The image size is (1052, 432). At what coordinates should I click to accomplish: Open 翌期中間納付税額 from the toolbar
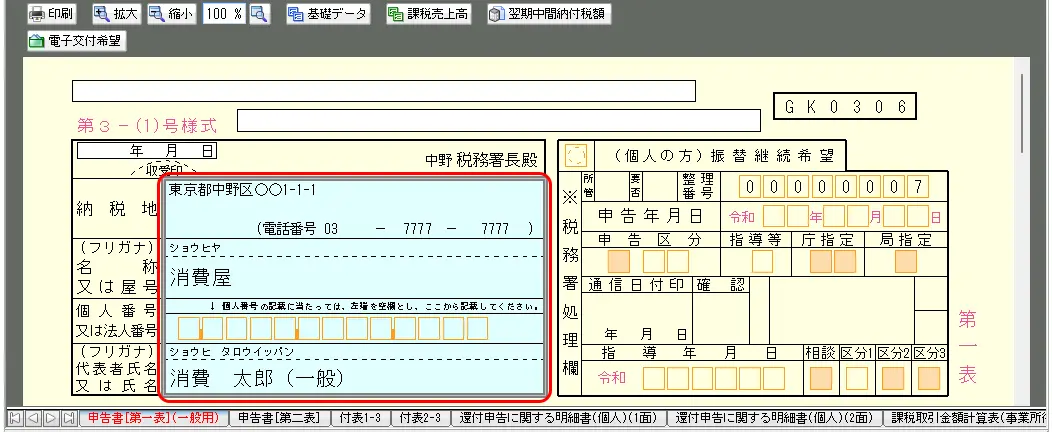pyautogui.click(x=548, y=14)
